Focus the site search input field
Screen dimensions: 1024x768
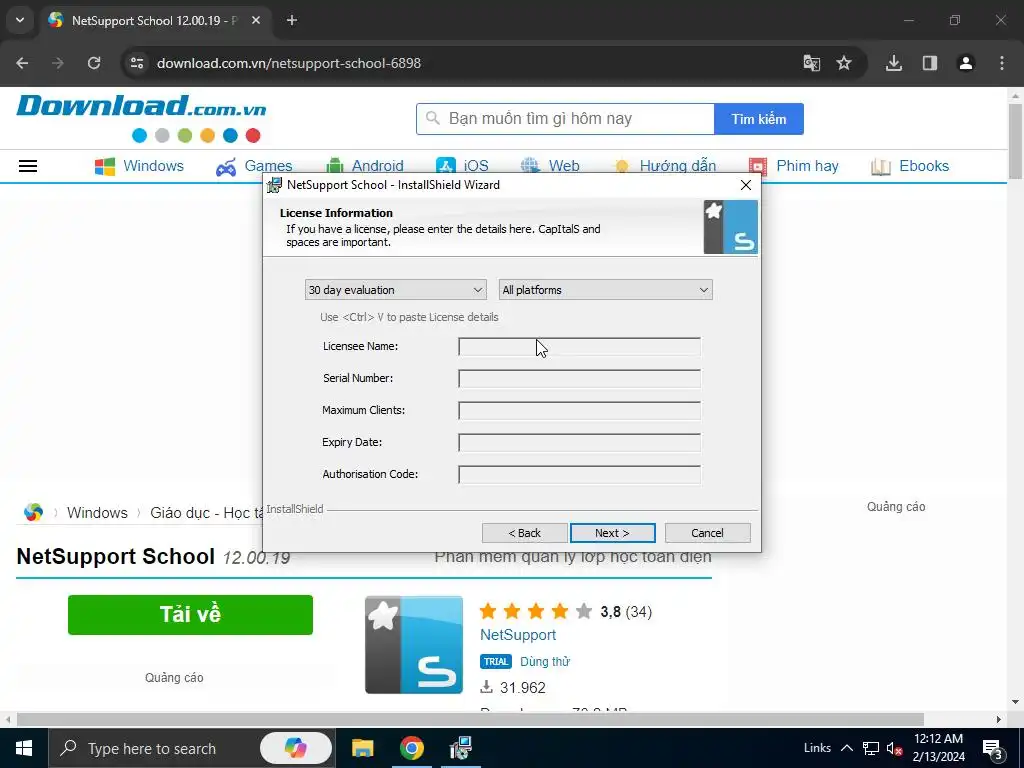(x=566, y=119)
